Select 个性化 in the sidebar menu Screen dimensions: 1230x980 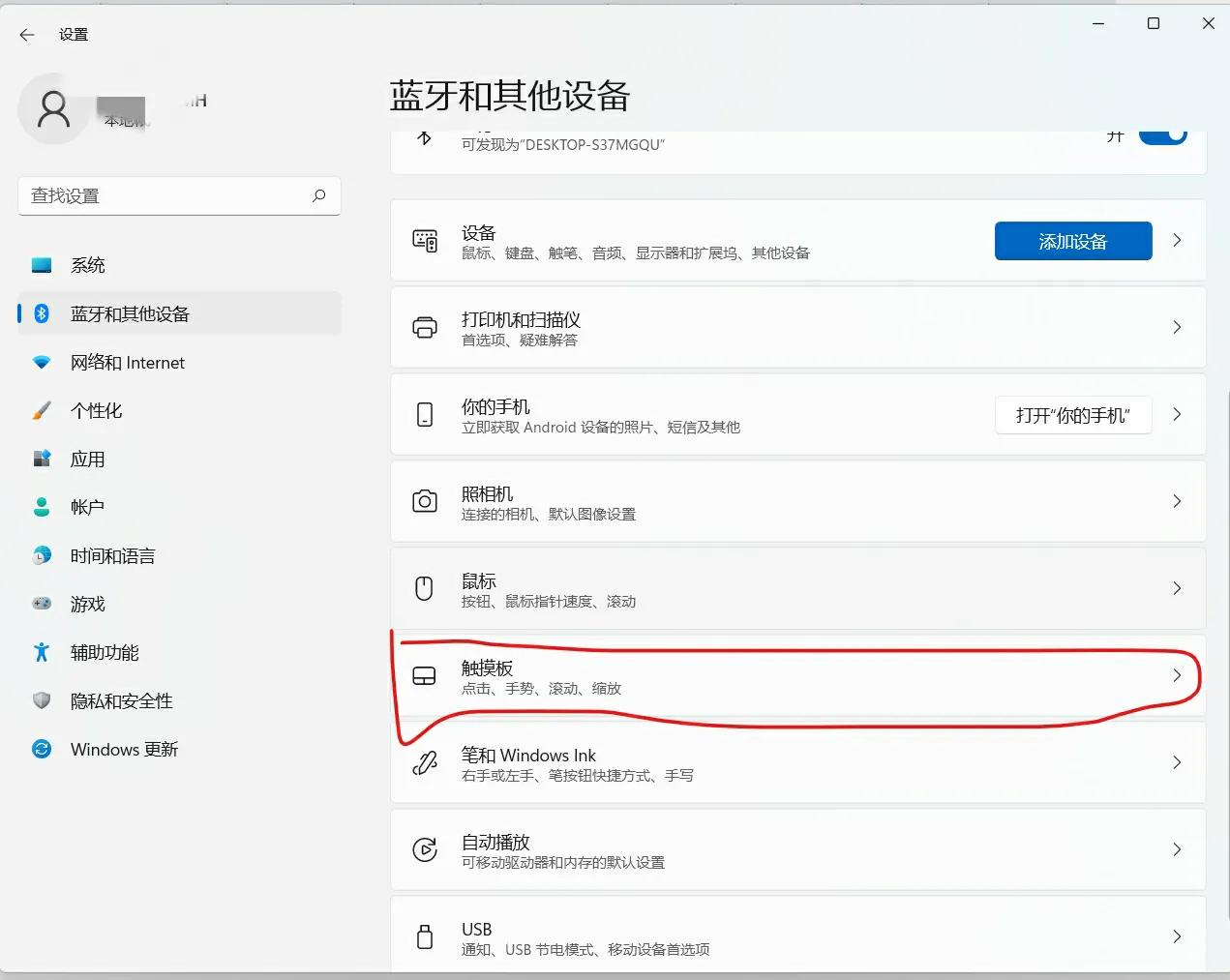(96, 410)
